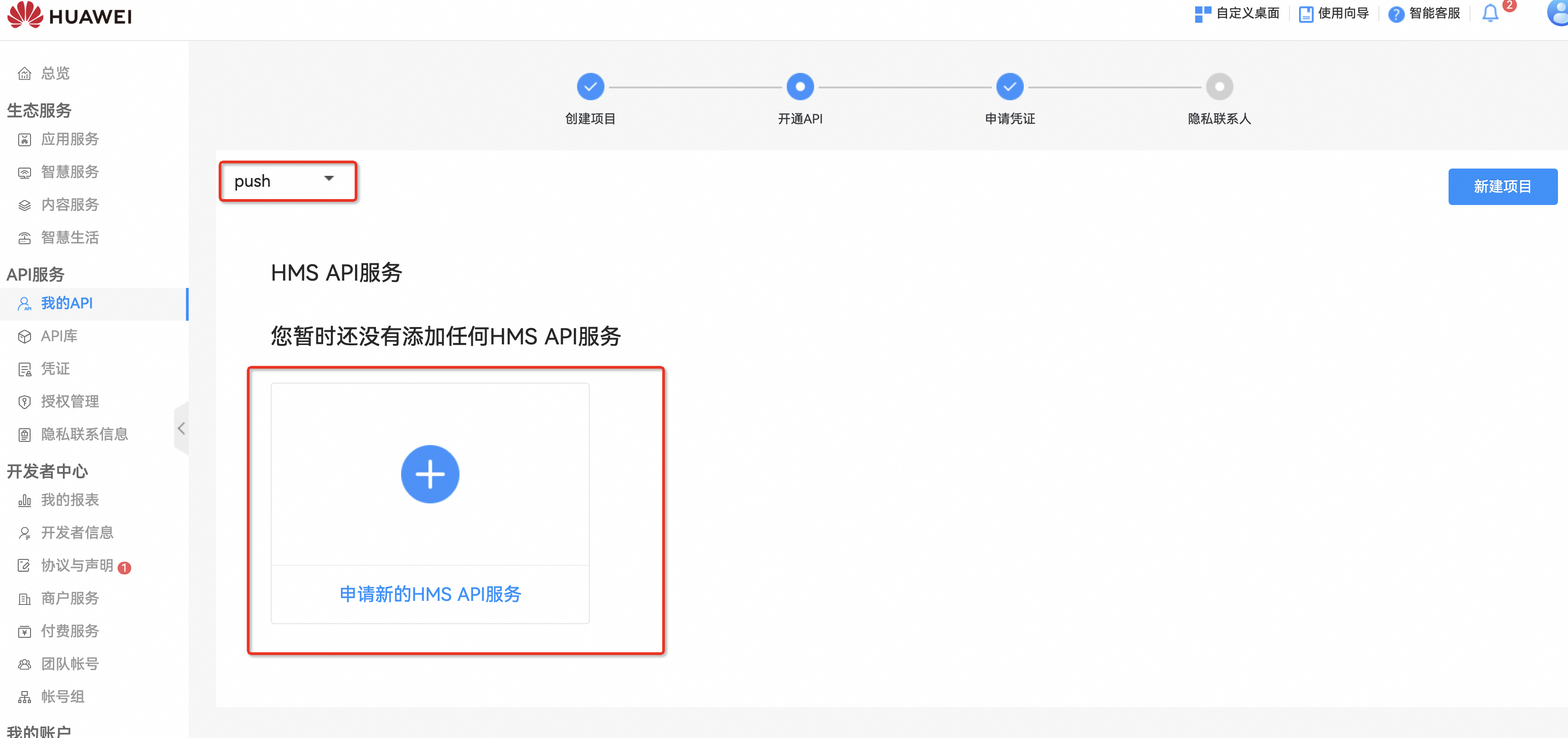The height and width of the screenshot is (738, 1568).
Task: Click the 创建项目 step label
Action: tap(590, 118)
